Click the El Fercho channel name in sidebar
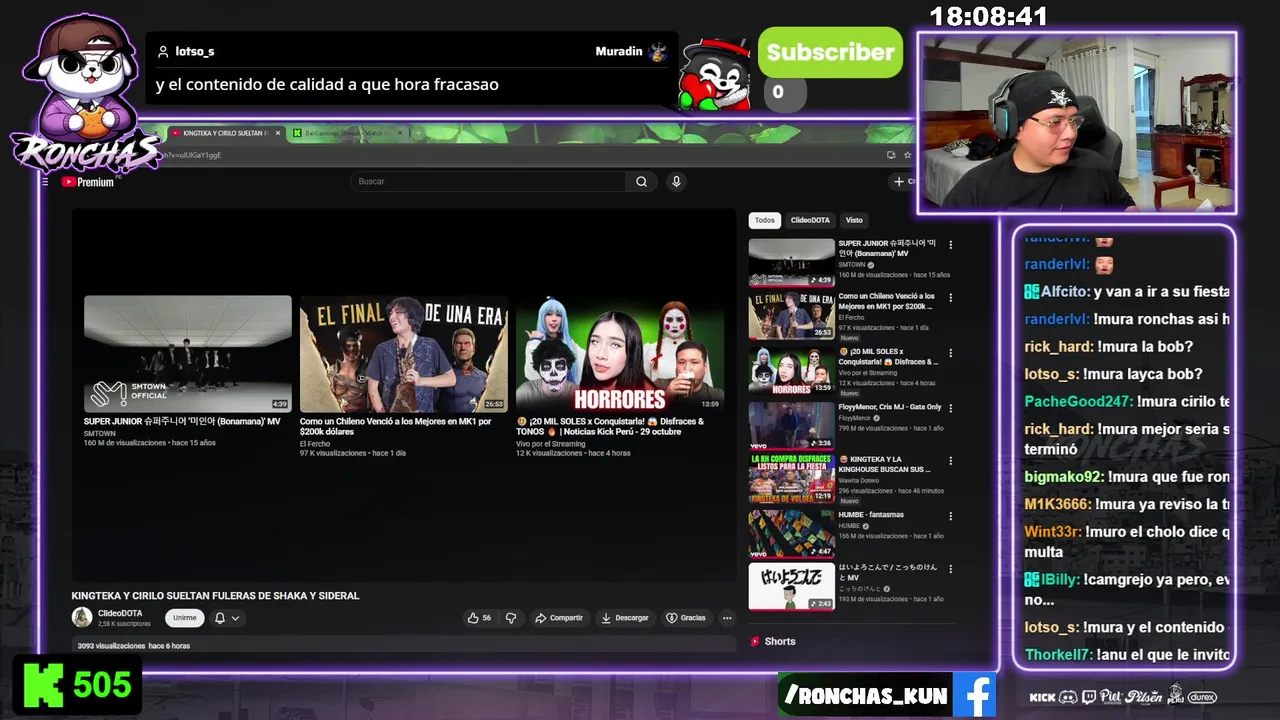Screen dimensions: 1280x720 coord(850,319)
